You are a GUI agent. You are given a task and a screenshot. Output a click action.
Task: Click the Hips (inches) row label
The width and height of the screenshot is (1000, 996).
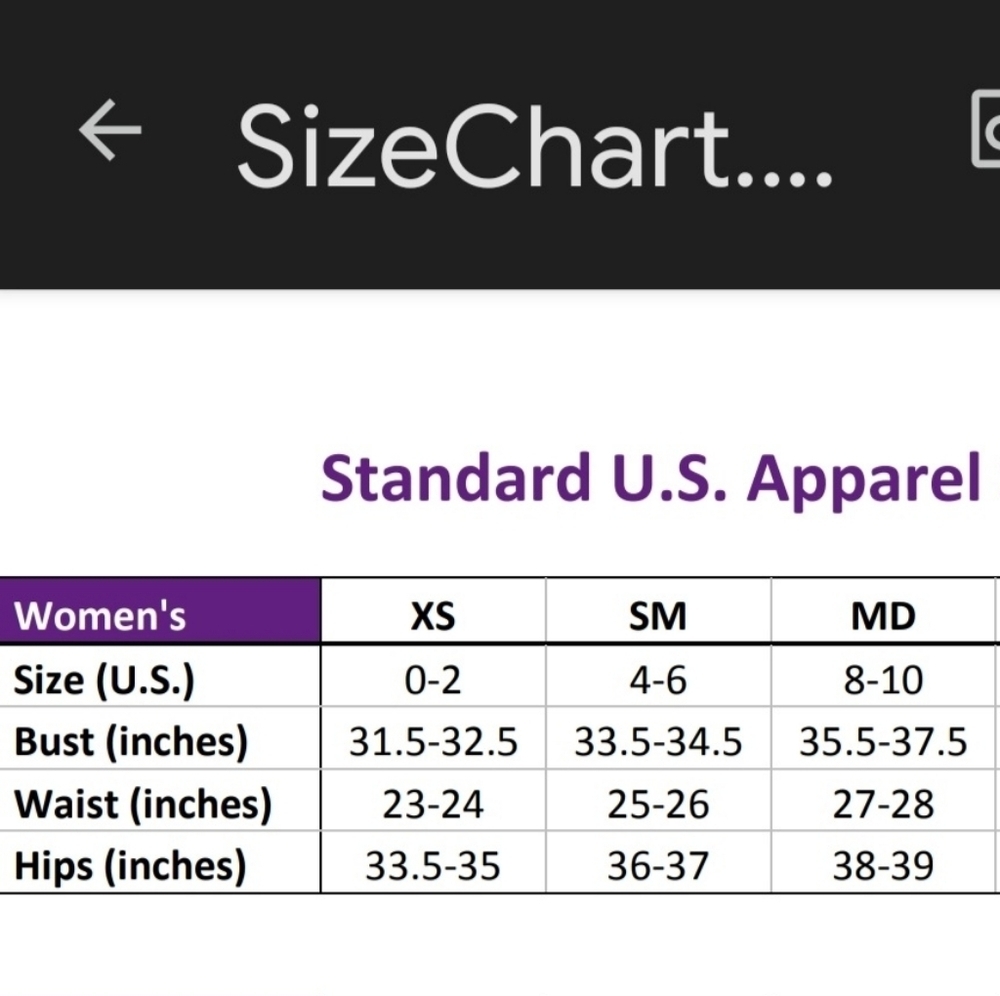(x=129, y=866)
